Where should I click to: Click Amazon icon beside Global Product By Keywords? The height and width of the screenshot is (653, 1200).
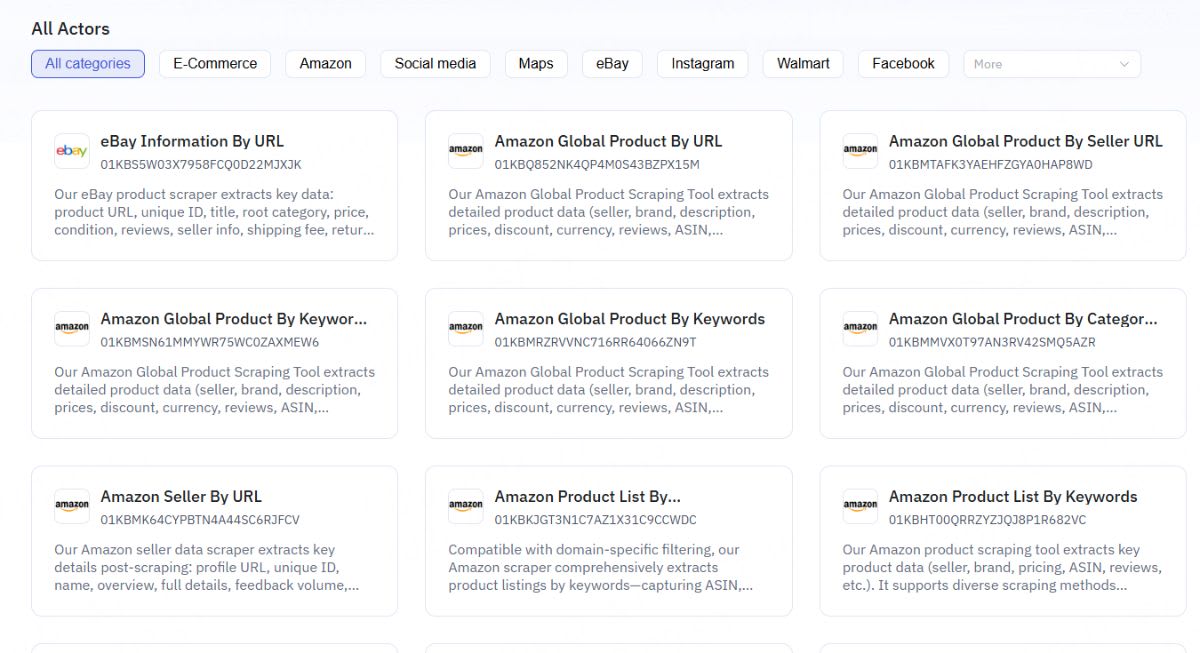pyautogui.click(x=466, y=328)
